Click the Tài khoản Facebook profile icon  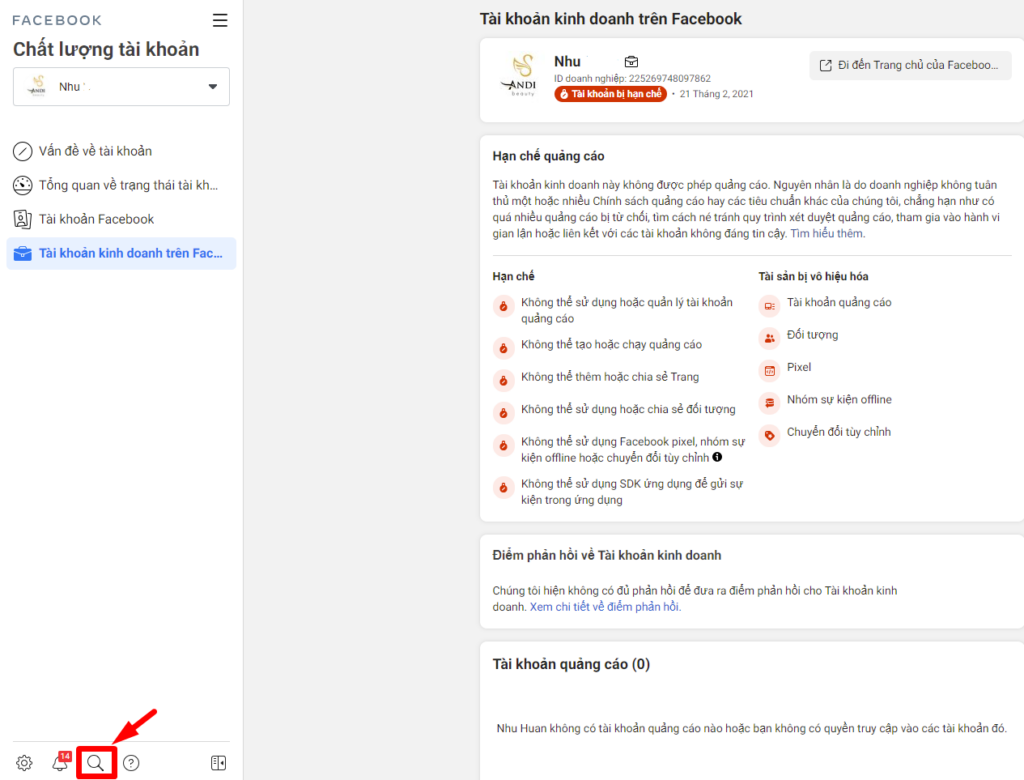[x=23, y=219]
